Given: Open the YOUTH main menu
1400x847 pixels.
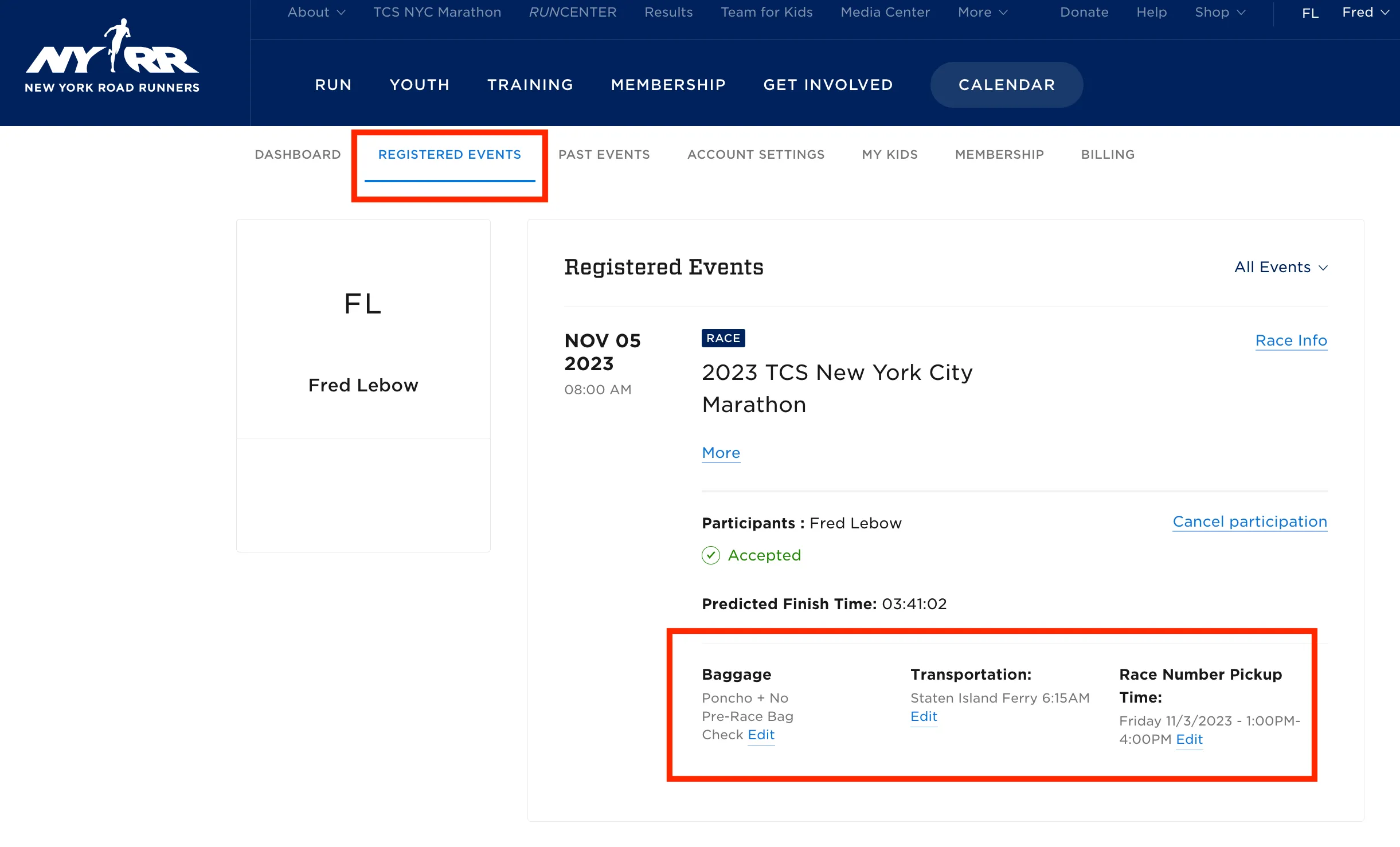Looking at the screenshot, I should click(x=420, y=85).
